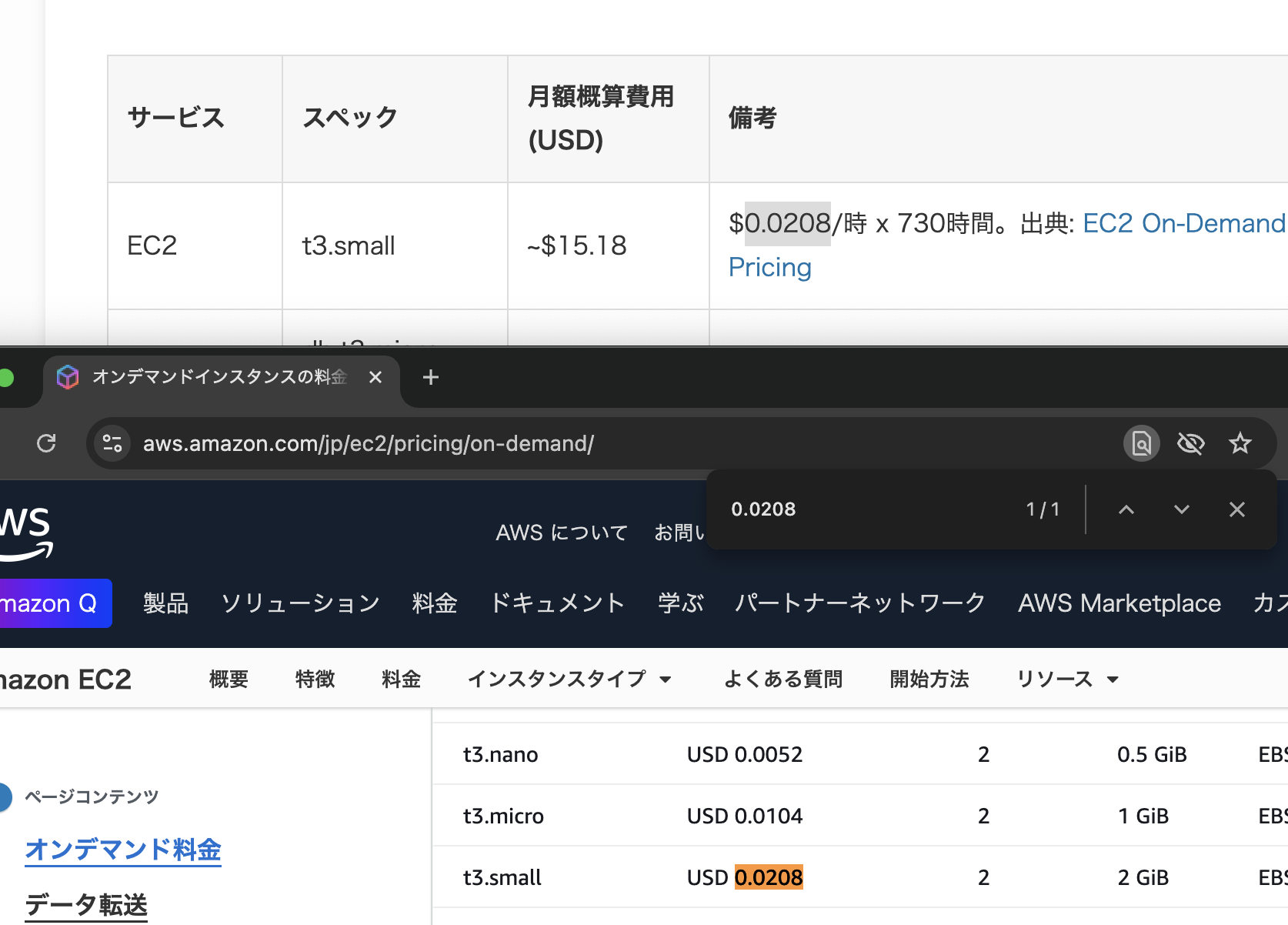The height and width of the screenshot is (925, 1288).
Task: Open the 料金 item in the dark AWS navigation bar
Action: (435, 603)
